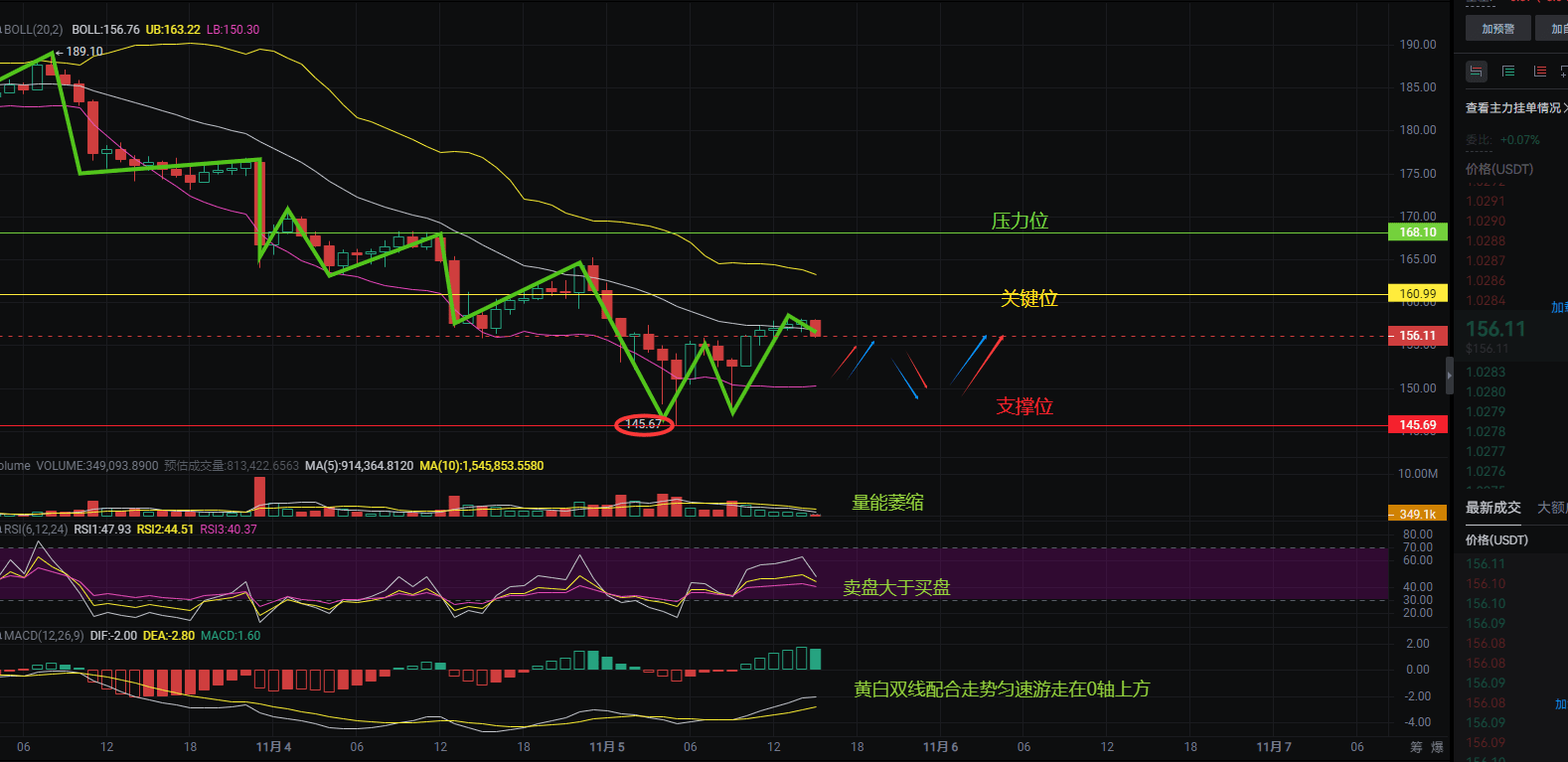Switch to the 大额 tab
Viewport: 1568px width, 762px height.
pyautogui.click(x=1552, y=508)
